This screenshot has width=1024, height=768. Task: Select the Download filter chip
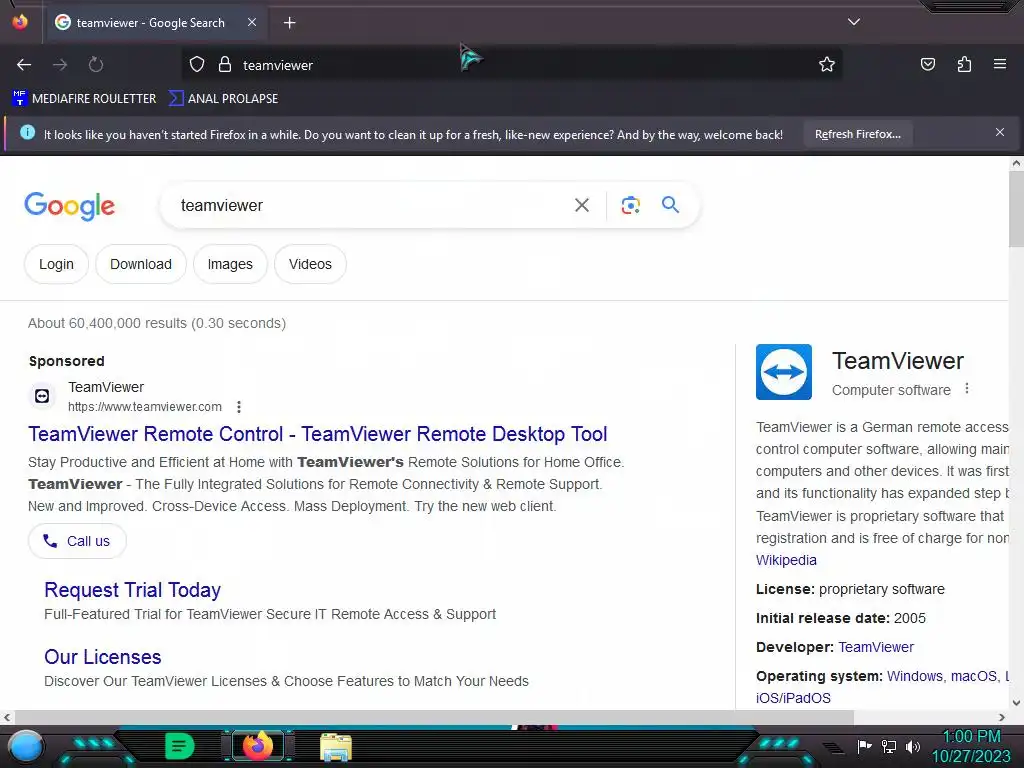[x=140, y=264]
